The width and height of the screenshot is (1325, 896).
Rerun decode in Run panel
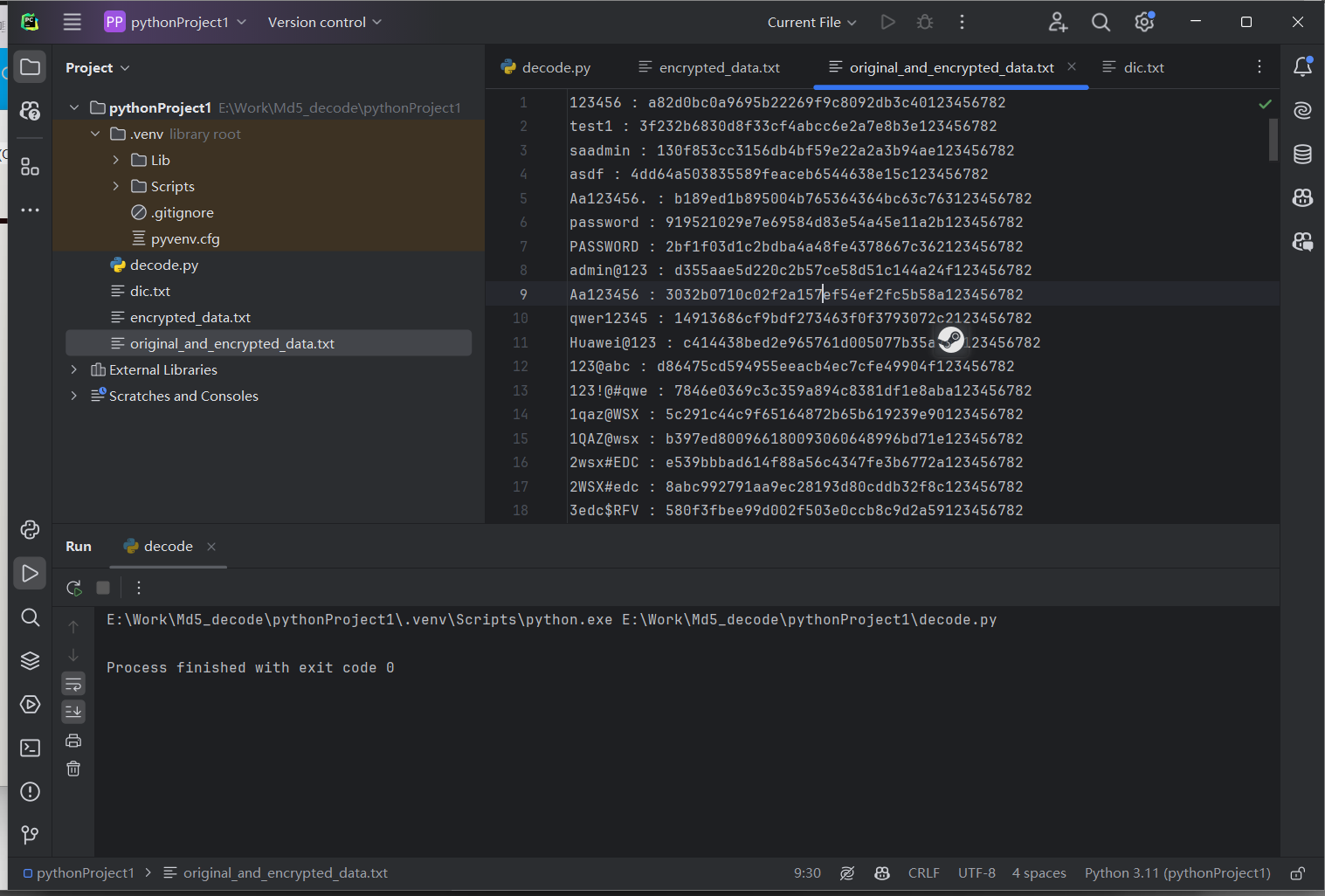pos(74,588)
